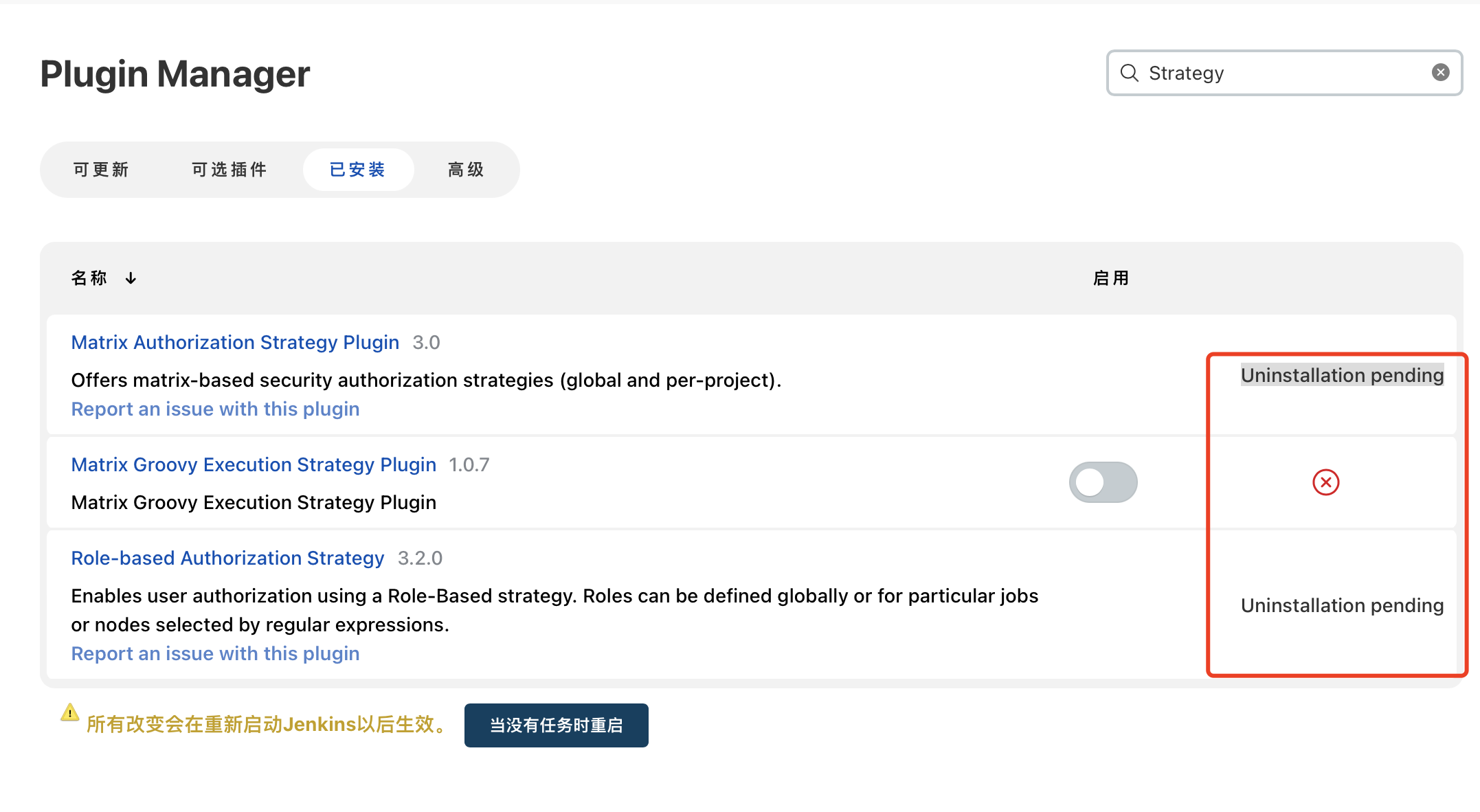1480x812 pixels.
Task: Report an issue for Matrix Authorization plugin
Action: pos(215,409)
